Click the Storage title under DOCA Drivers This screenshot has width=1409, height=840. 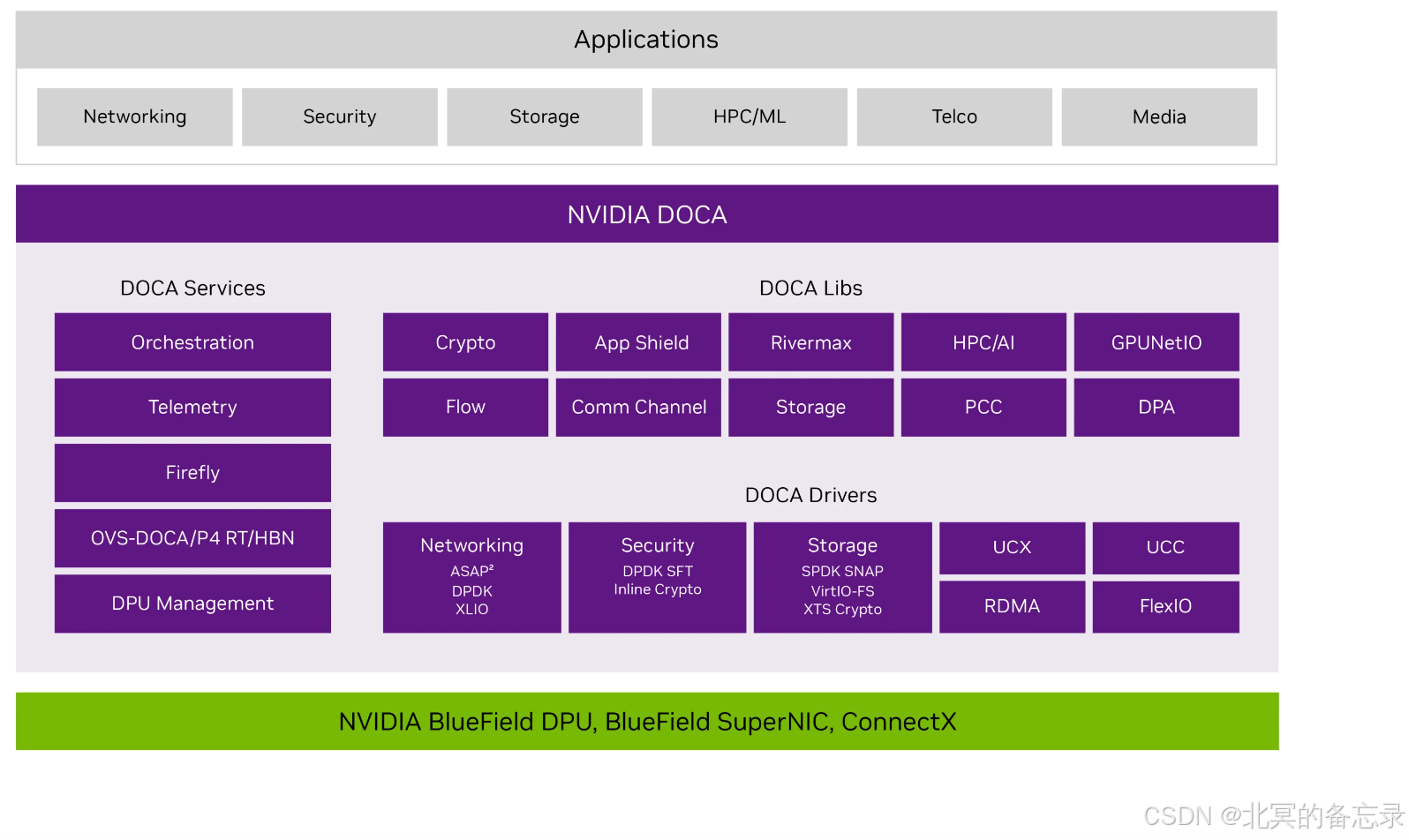coord(842,545)
